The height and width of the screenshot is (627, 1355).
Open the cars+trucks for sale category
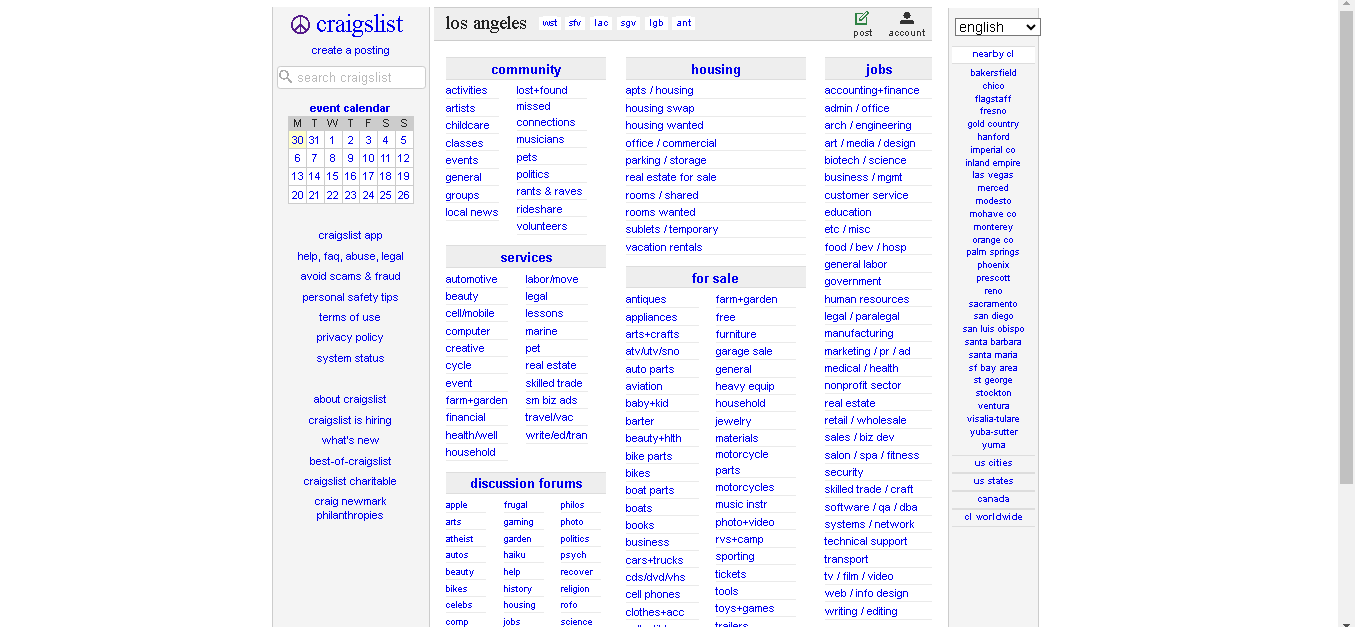coord(654,560)
